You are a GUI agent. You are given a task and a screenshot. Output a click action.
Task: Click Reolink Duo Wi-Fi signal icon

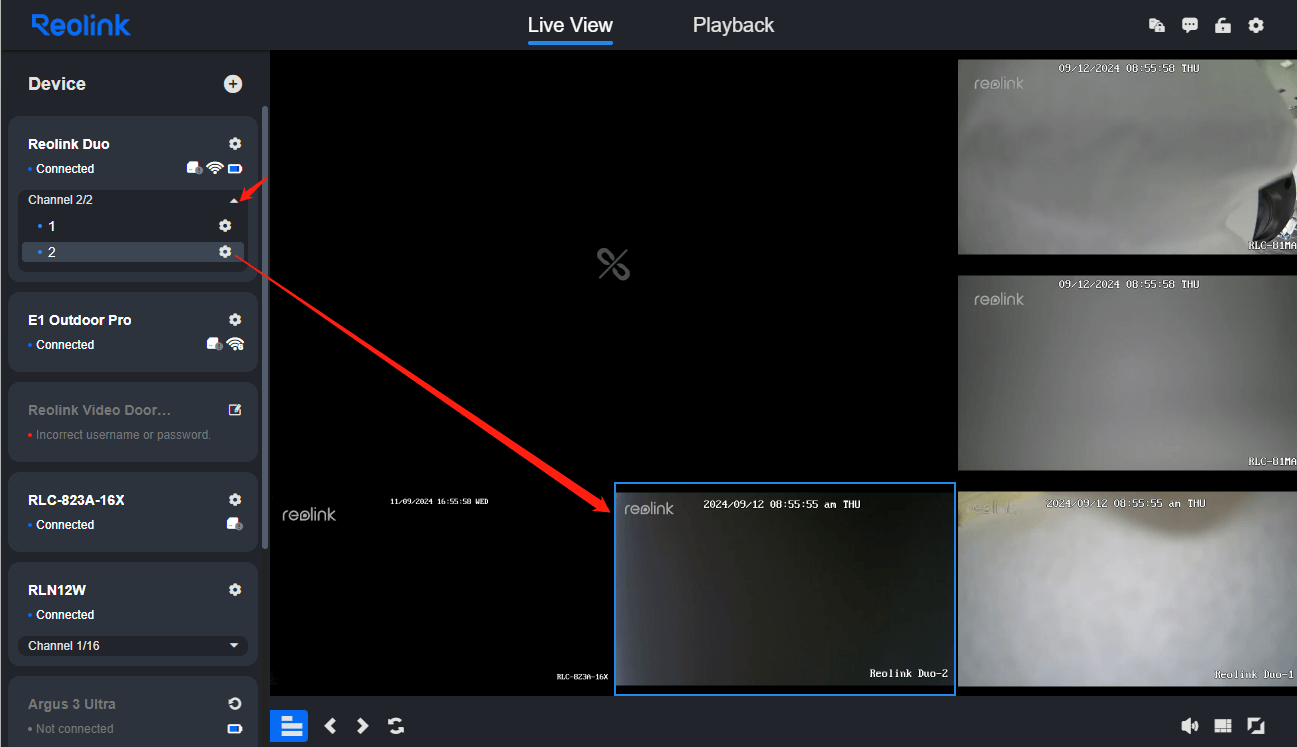(214, 168)
